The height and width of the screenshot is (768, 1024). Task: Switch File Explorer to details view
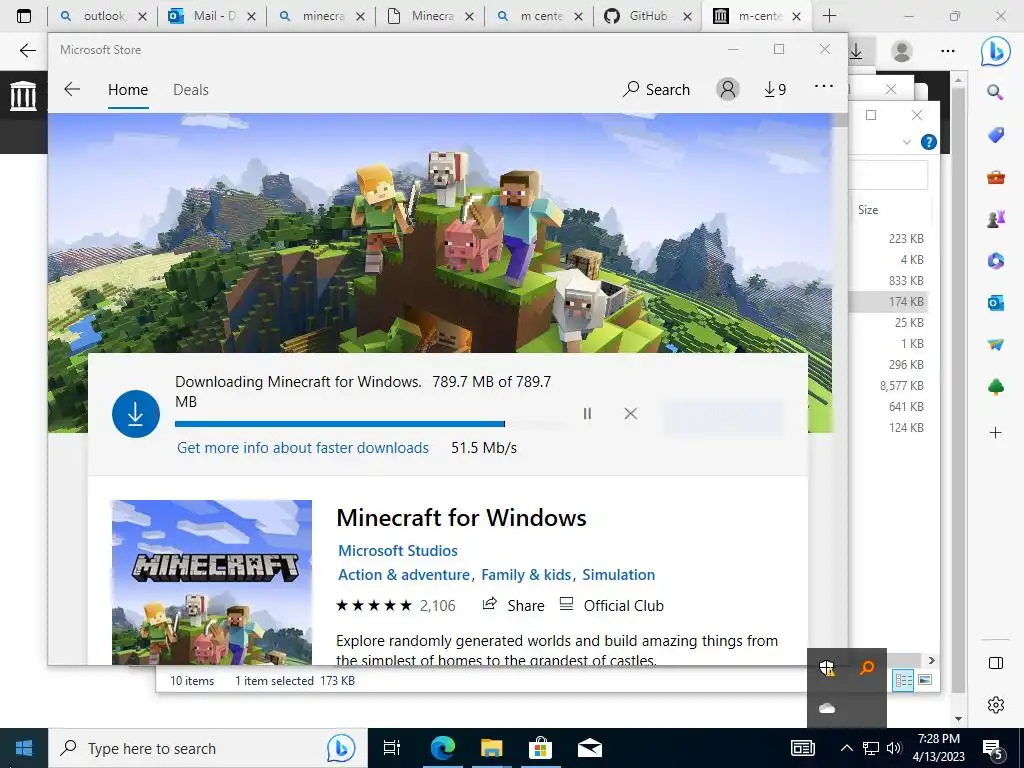[x=903, y=680]
